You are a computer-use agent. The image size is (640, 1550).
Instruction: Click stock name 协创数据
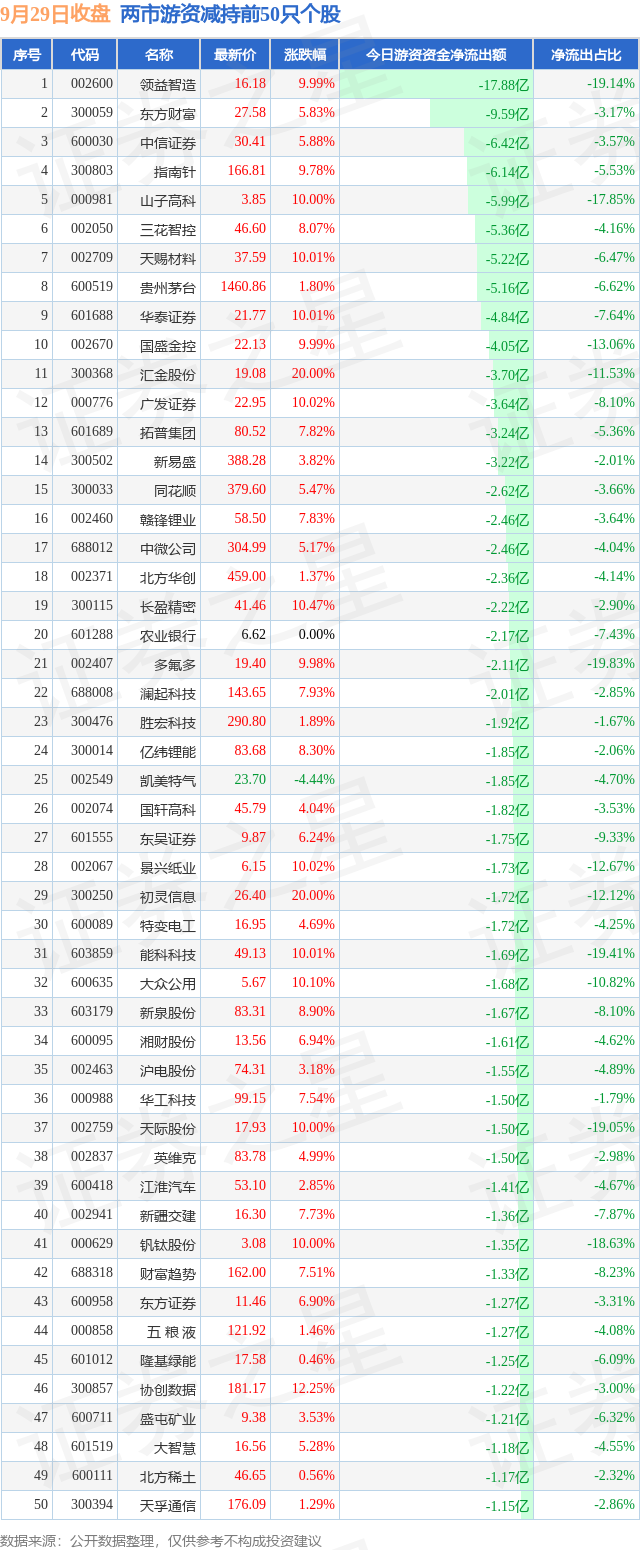tap(168, 1390)
